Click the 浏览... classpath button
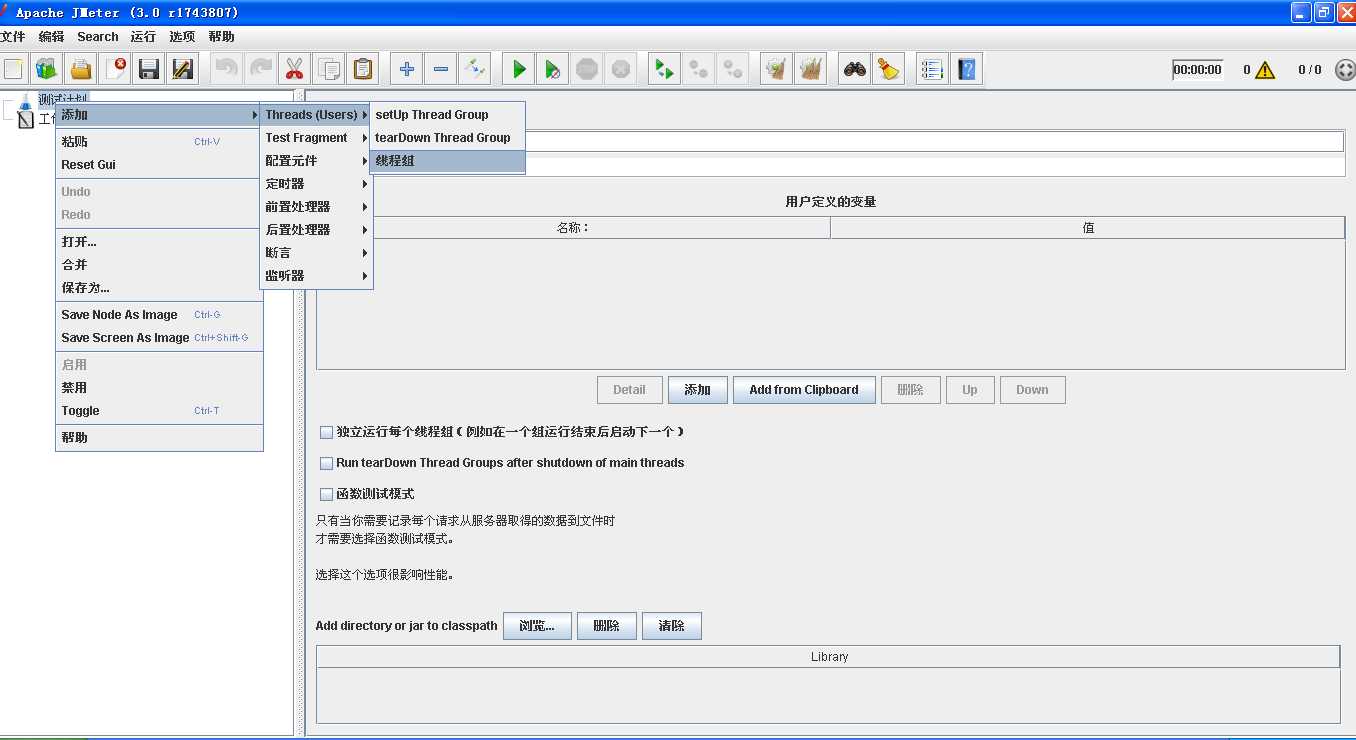Screen dimensions: 1356x740 click(x=537, y=626)
